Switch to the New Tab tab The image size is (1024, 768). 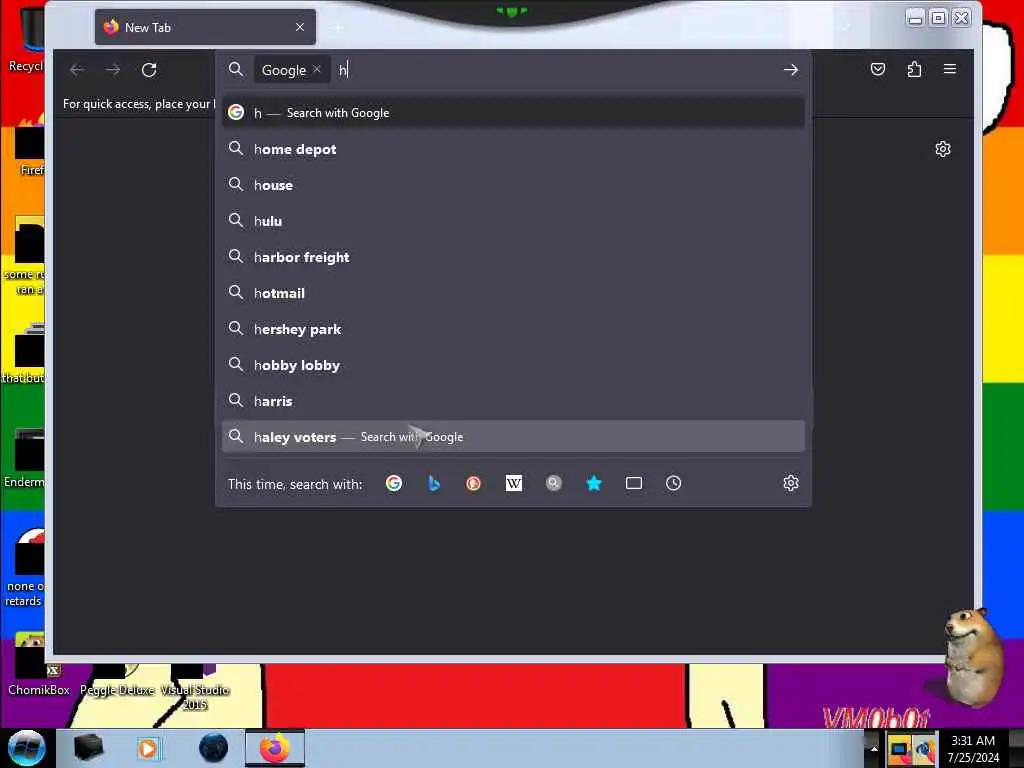coord(205,27)
